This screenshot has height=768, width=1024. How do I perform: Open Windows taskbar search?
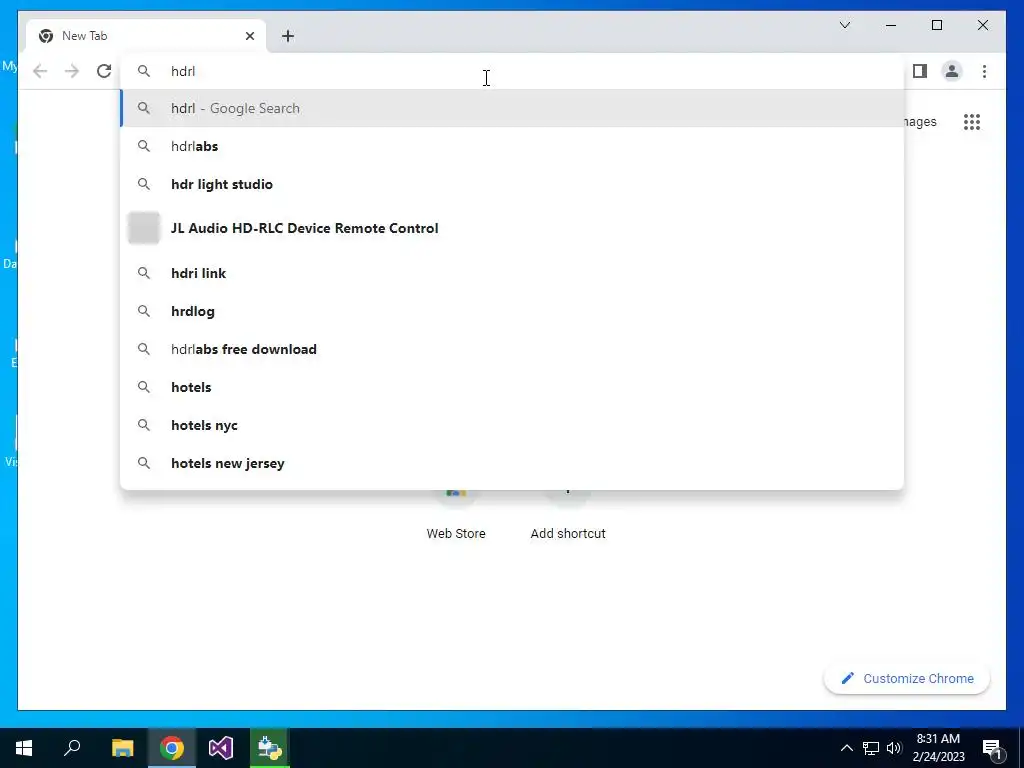72,748
